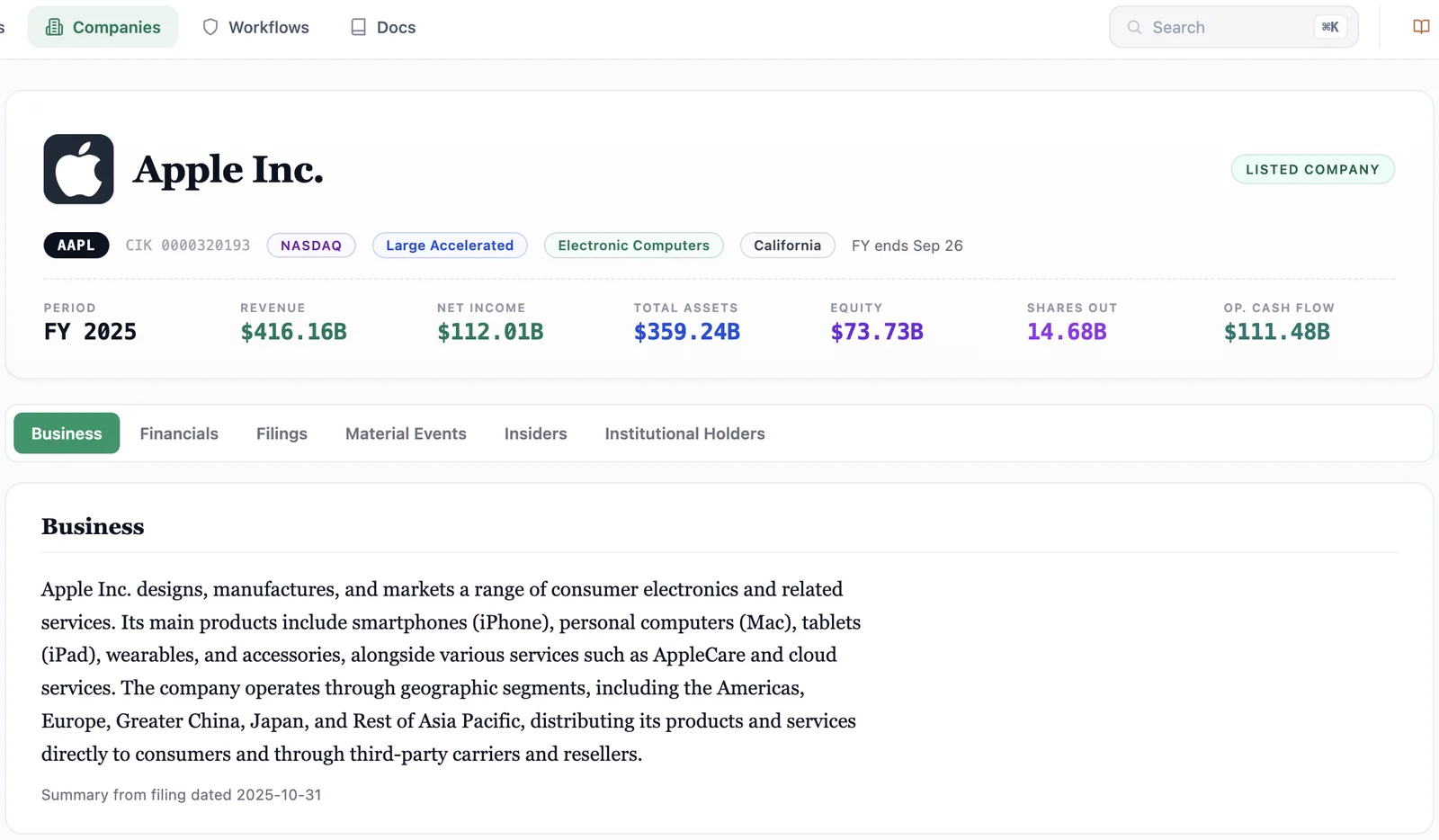
Task: Click the $112.01B net income figure
Action: 490,332
